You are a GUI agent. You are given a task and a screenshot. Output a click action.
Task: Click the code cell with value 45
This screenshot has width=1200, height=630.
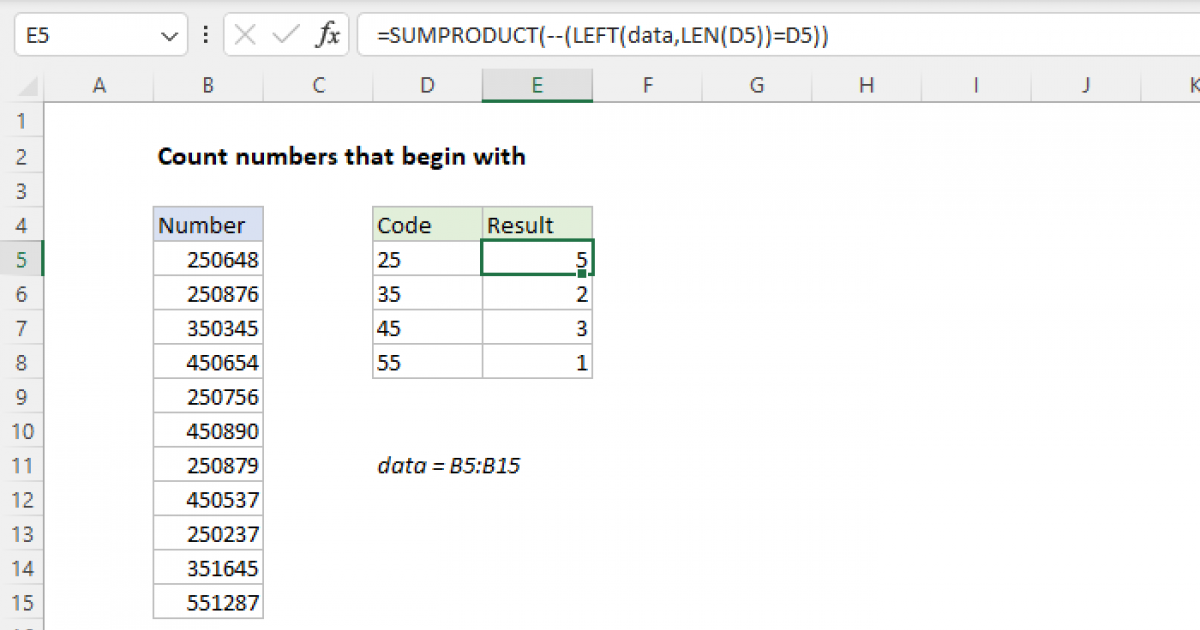(x=427, y=328)
